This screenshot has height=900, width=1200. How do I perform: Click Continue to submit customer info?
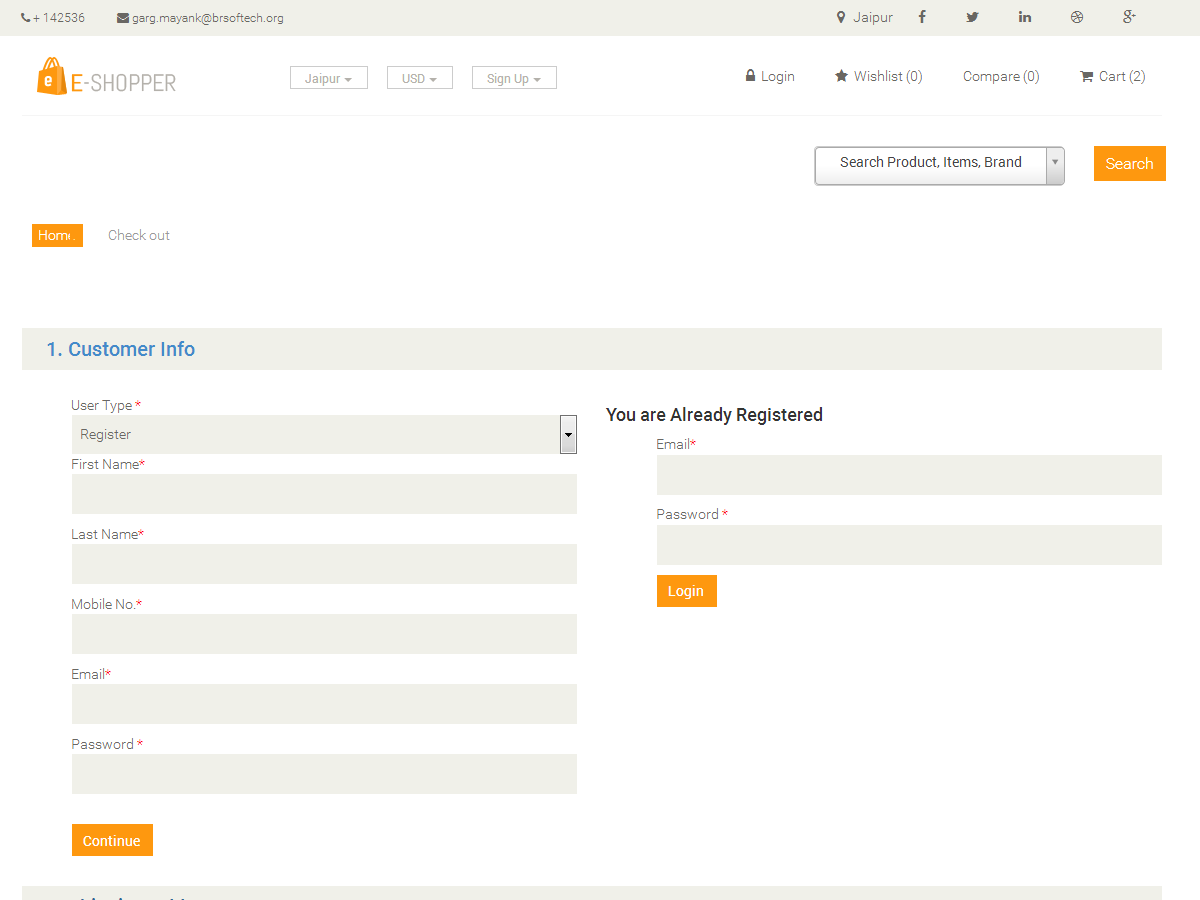pyautogui.click(x=112, y=840)
